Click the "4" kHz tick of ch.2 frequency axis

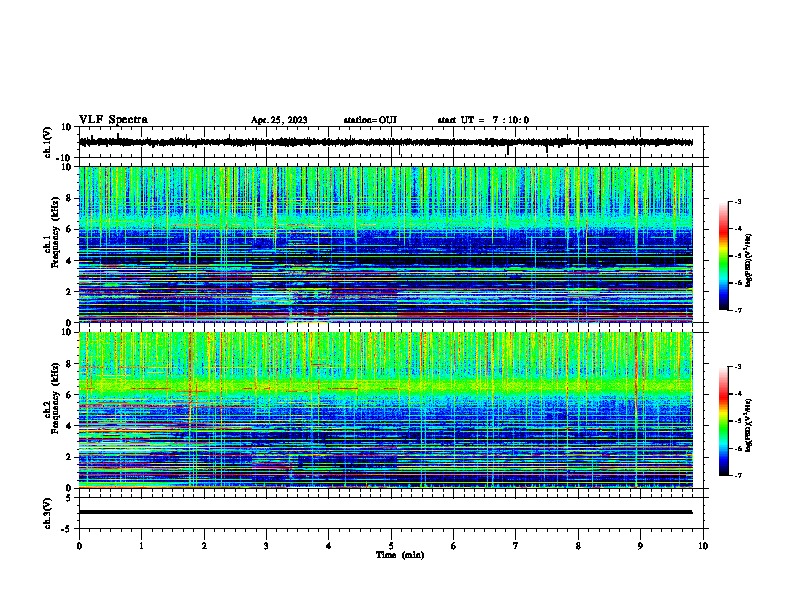coord(69,426)
